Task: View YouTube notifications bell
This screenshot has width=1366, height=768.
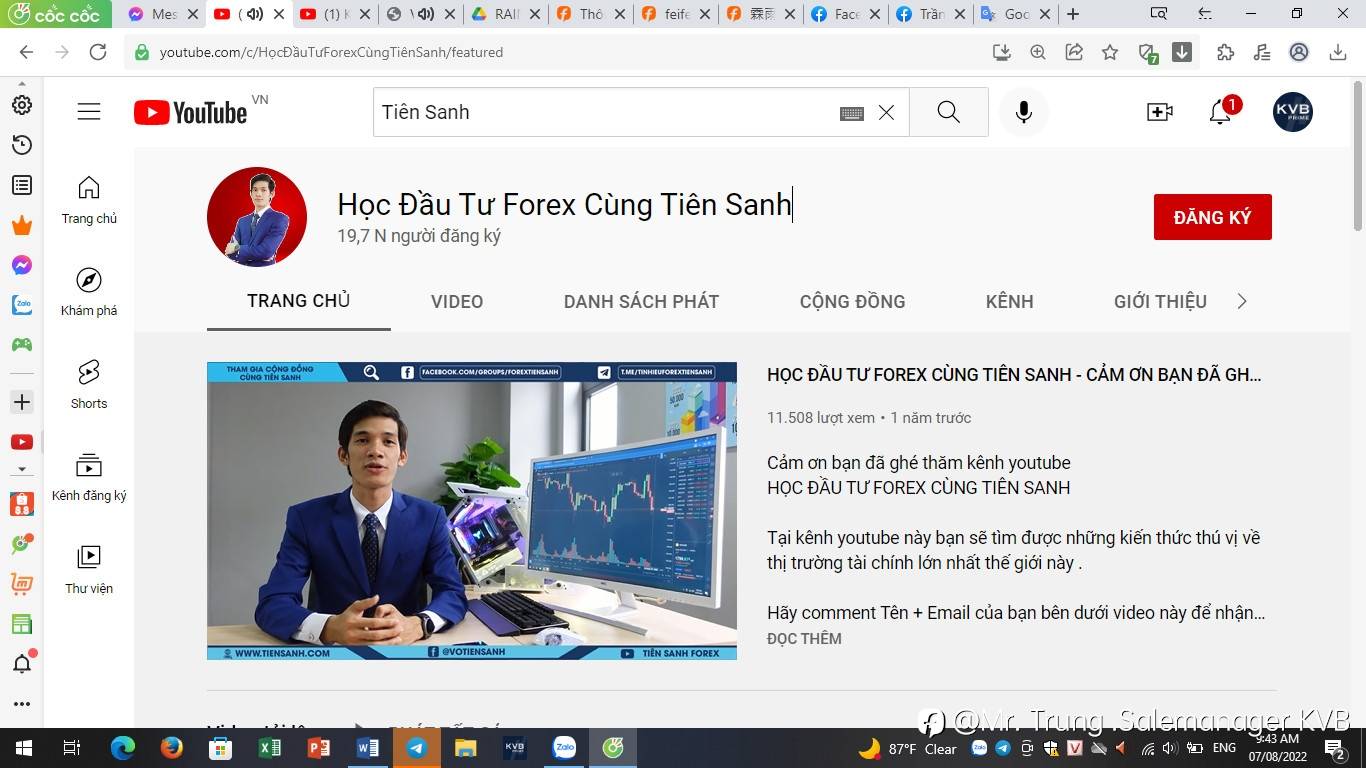Action: (x=1220, y=112)
